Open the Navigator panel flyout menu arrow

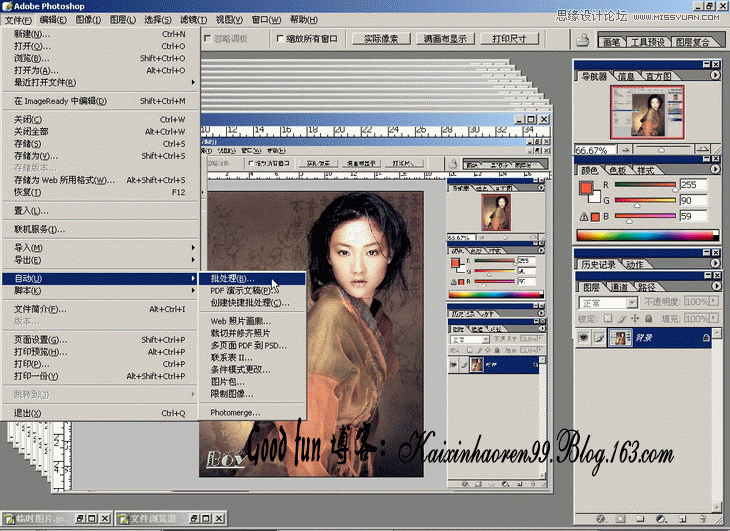pyautogui.click(x=715, y=75)
